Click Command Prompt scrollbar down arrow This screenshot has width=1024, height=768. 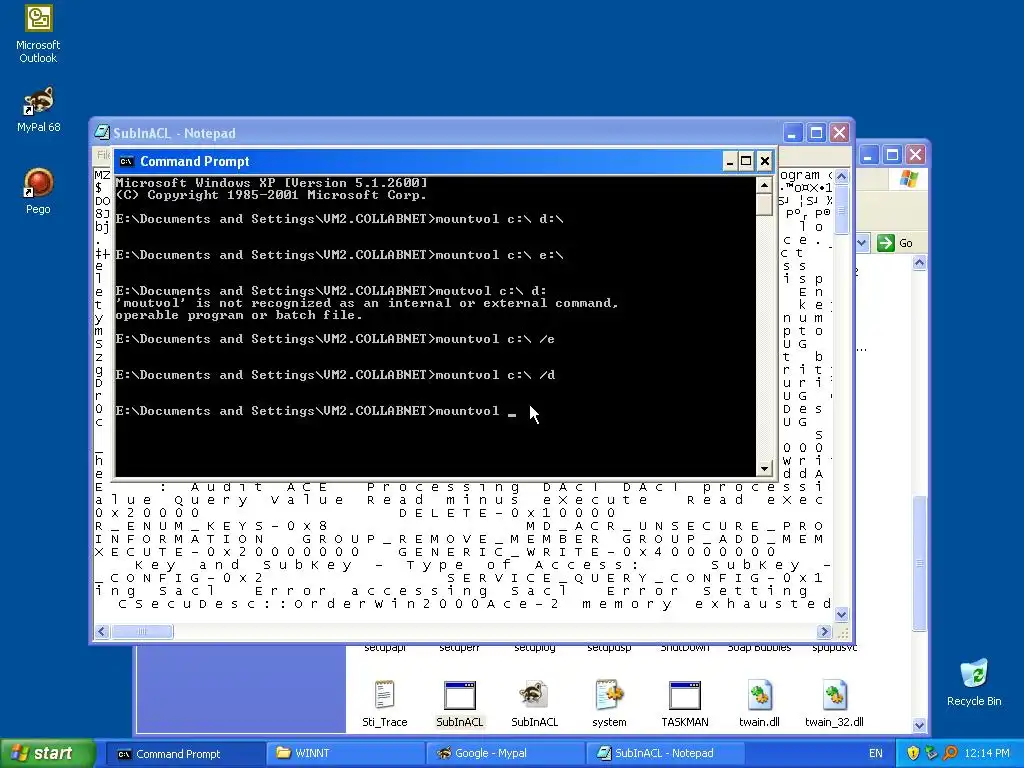pyautogui.click(x=764, y=468)
